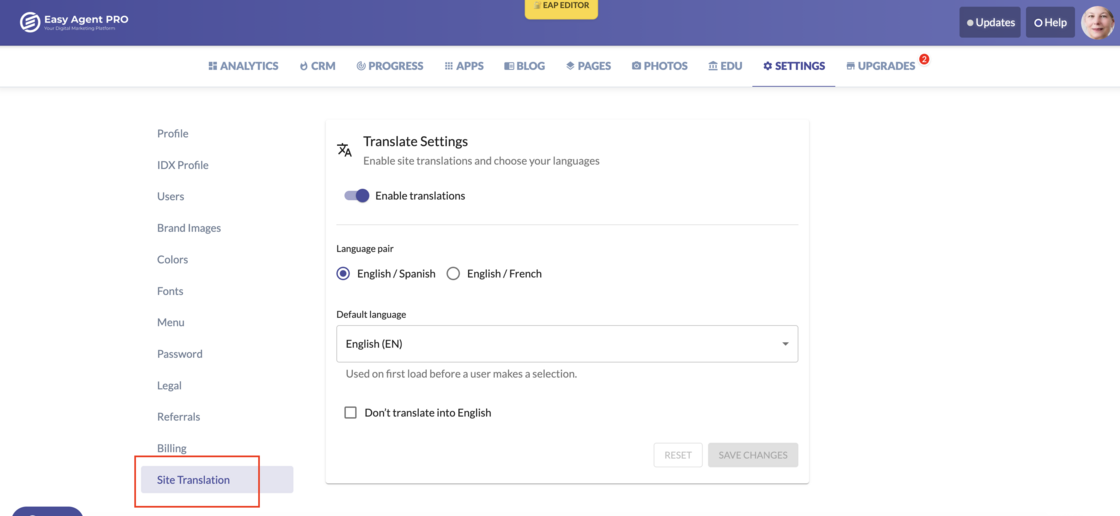Click the Save Changes button

[752, 455]
